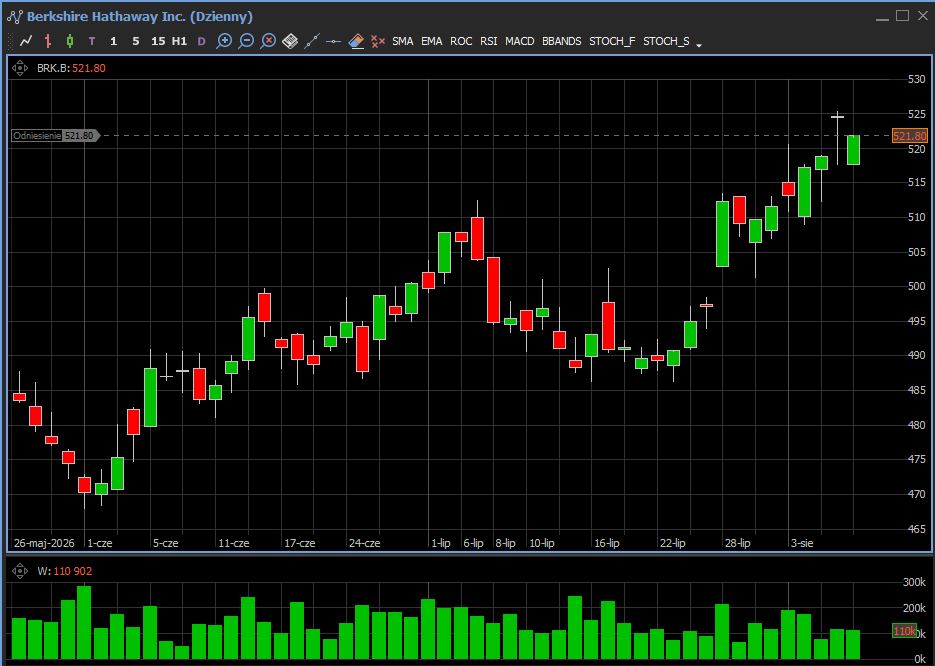Click the 530 price axis label
This screenshot has height=666, width=935.
click(x=916, y=79)
